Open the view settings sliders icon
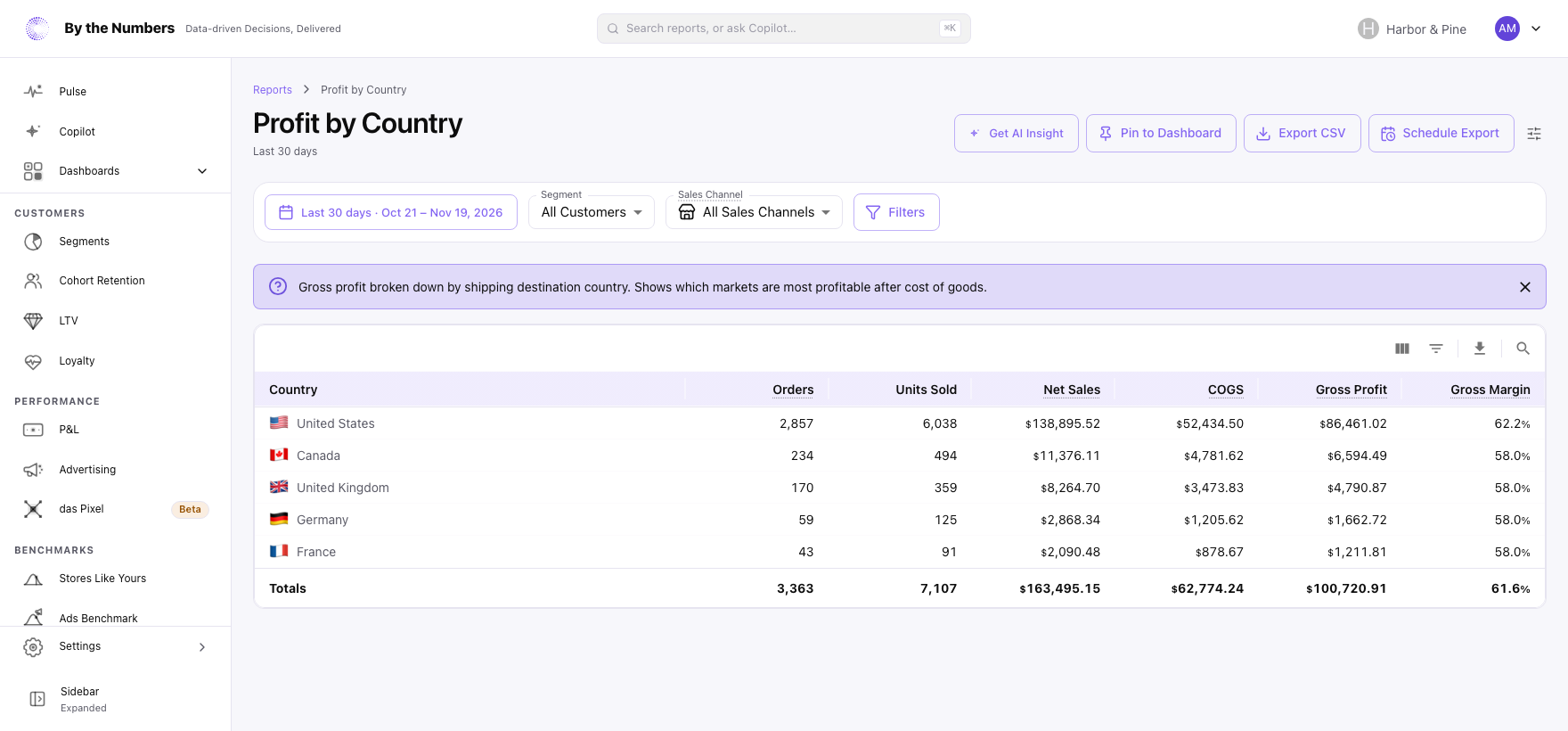The height and width of the screenshot is (731, 1568). pyautogui.click(x=1534, y=134)
